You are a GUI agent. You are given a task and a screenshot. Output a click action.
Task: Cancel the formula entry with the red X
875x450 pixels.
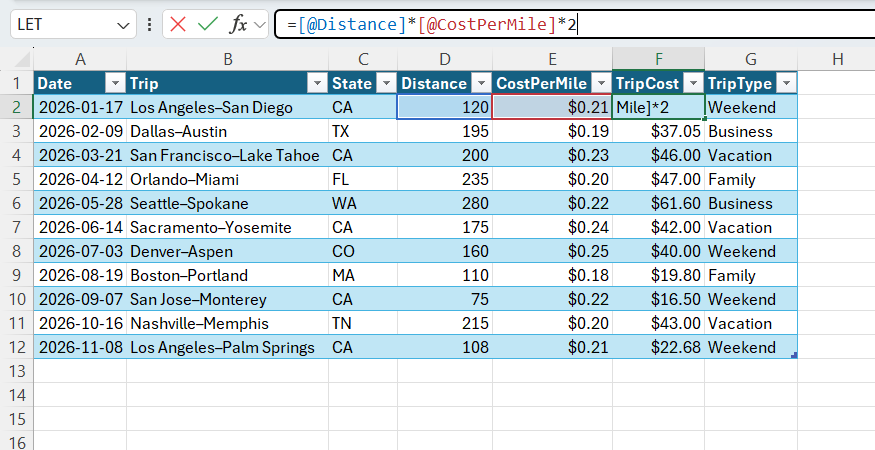point(178,25)
